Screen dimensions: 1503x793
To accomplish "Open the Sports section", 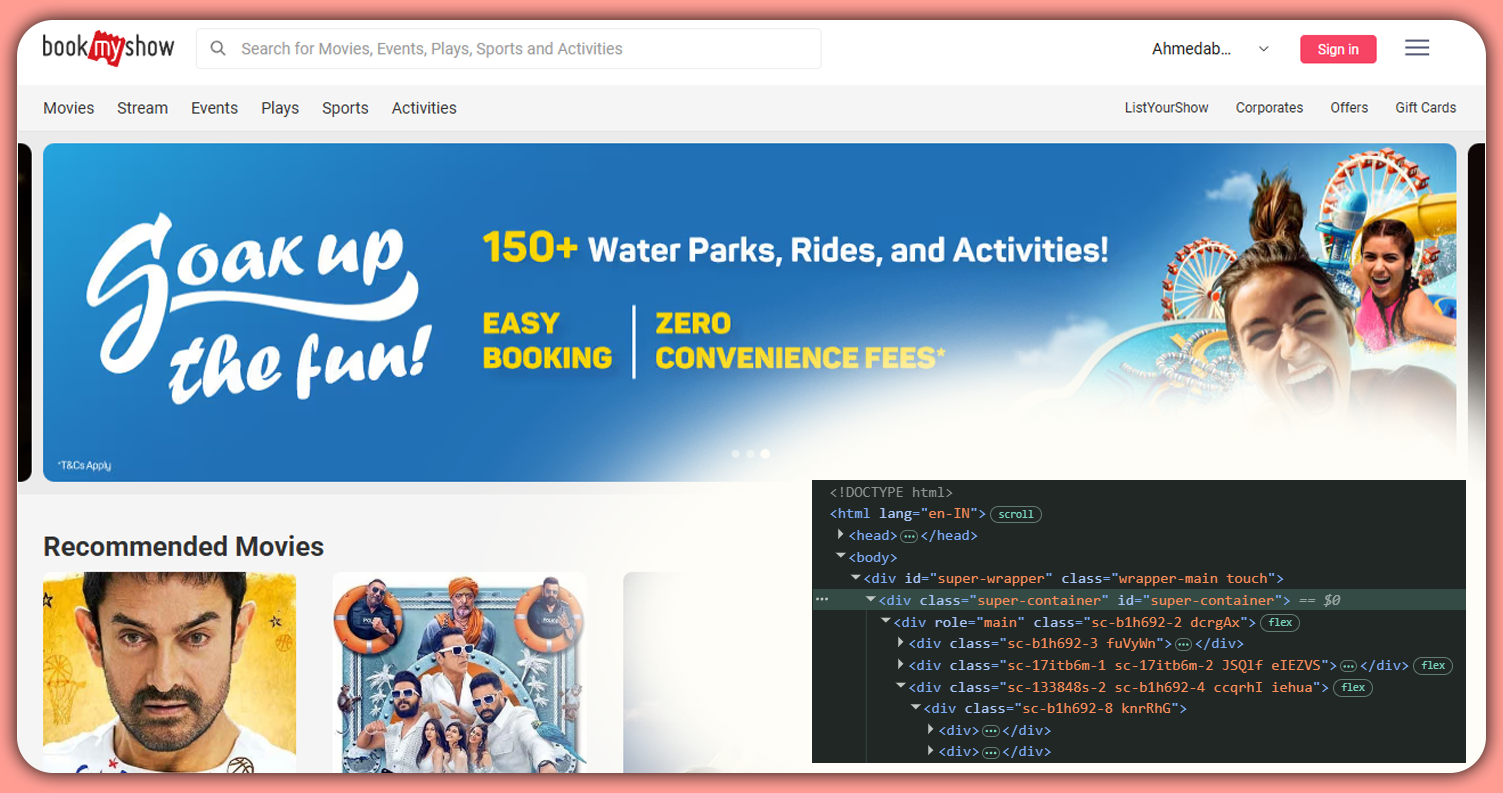I will click(x=345, y=108).
